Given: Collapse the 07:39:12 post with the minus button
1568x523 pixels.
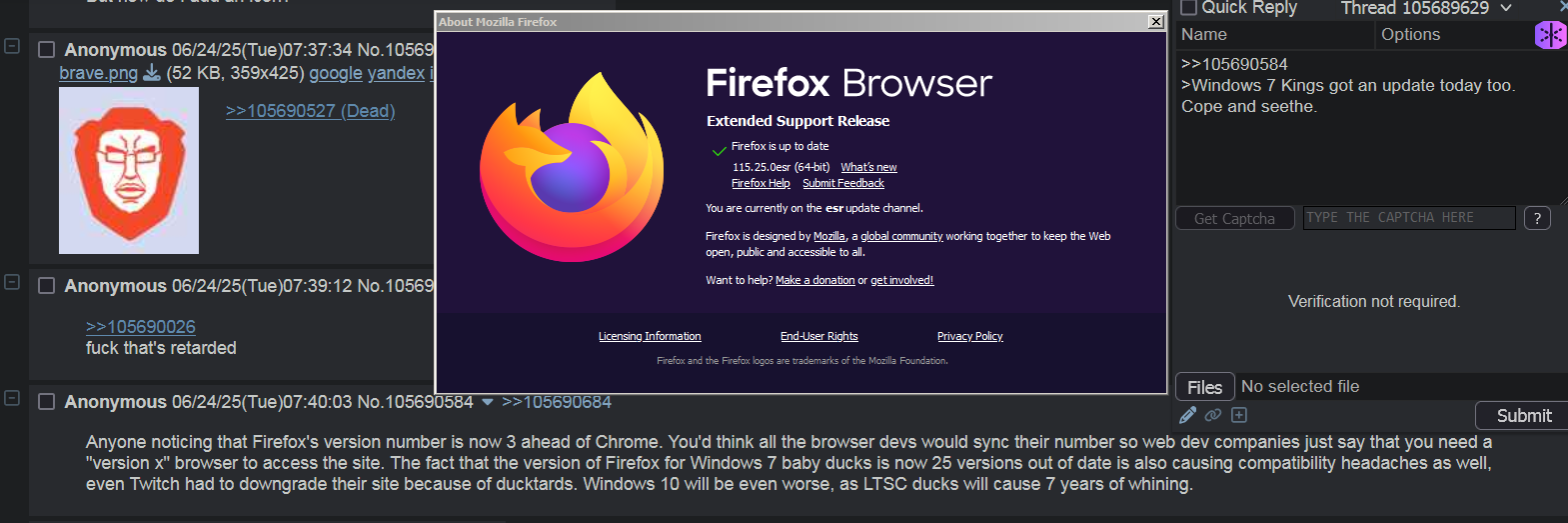Looking at the screenshot, I should (12, 282).
